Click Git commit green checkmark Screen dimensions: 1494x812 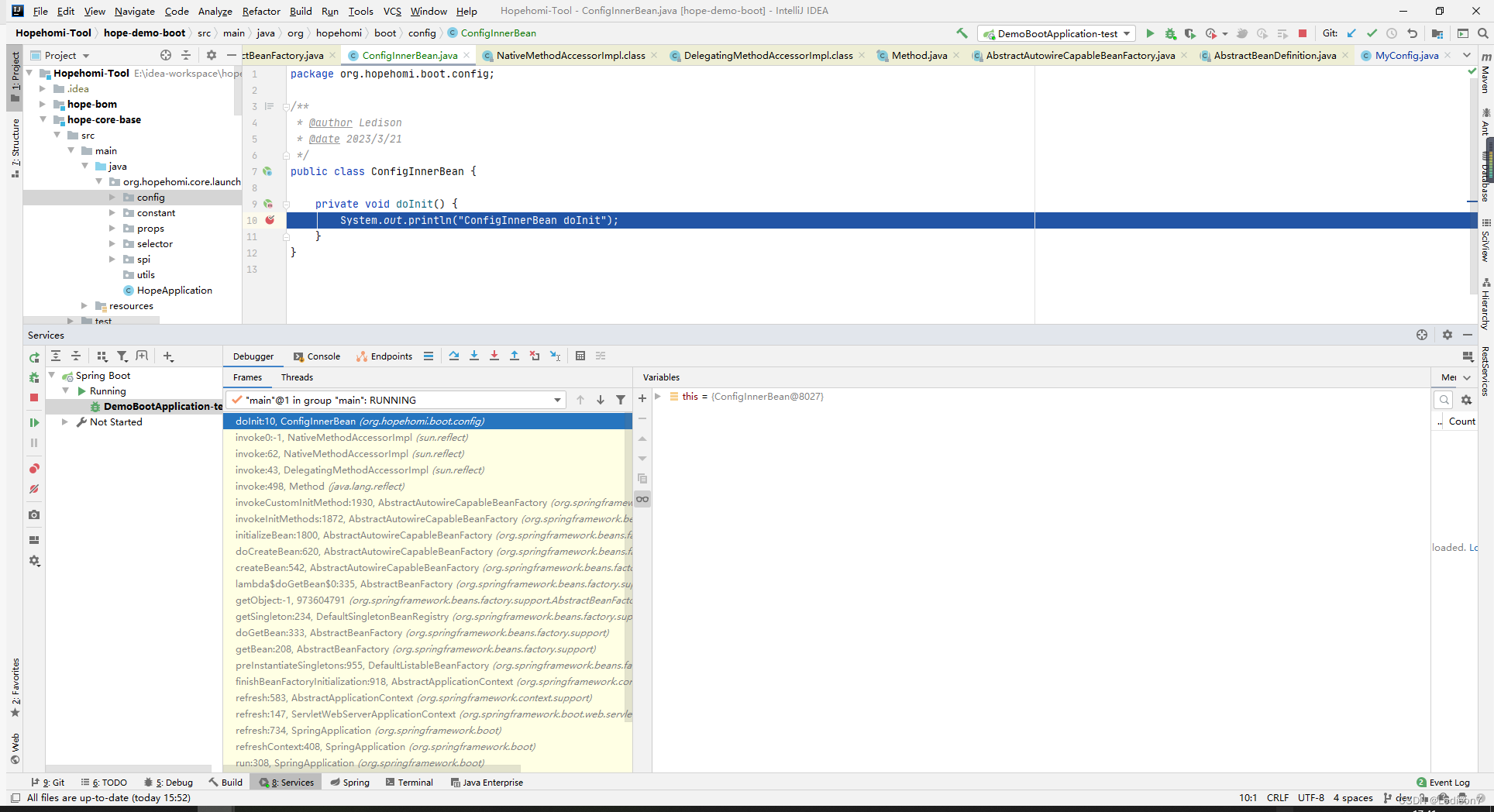(1372, 33)
